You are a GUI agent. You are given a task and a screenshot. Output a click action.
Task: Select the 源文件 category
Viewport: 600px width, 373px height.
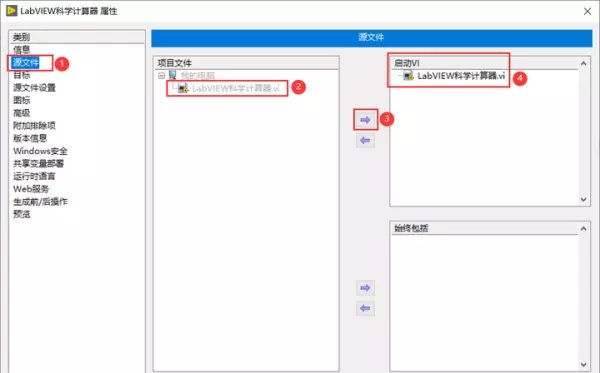[x=26, y=62]
